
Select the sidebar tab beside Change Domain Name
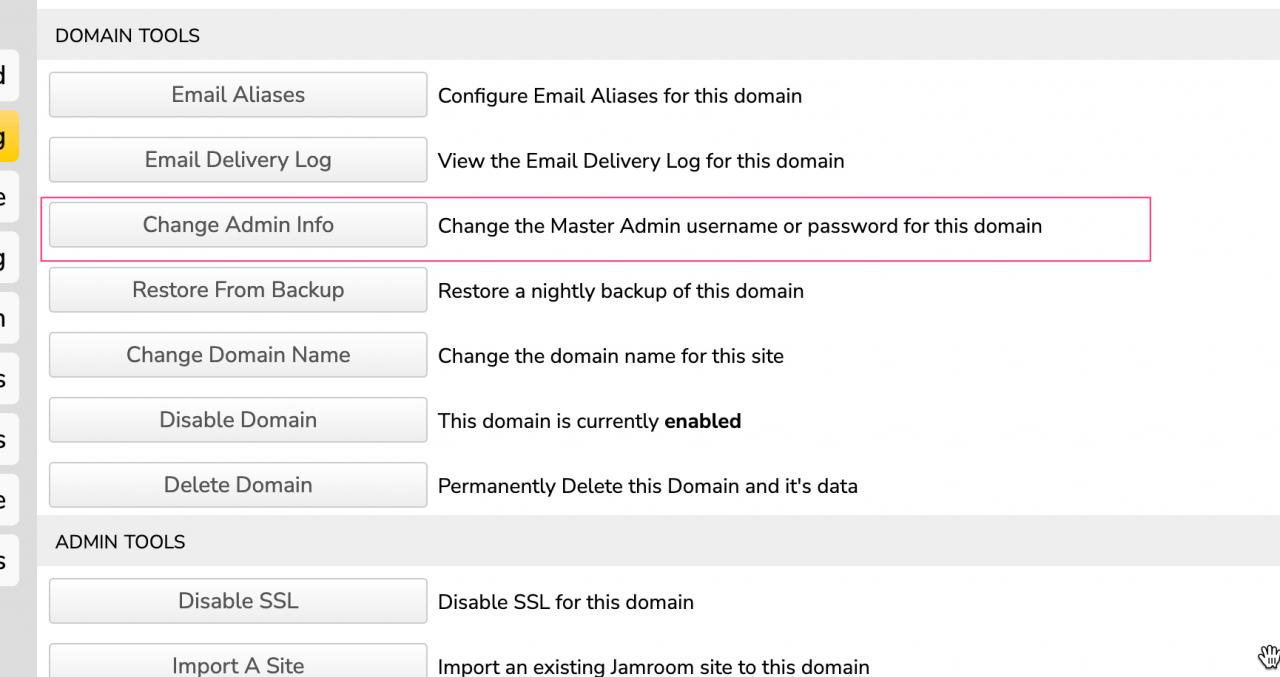point(7,380)
